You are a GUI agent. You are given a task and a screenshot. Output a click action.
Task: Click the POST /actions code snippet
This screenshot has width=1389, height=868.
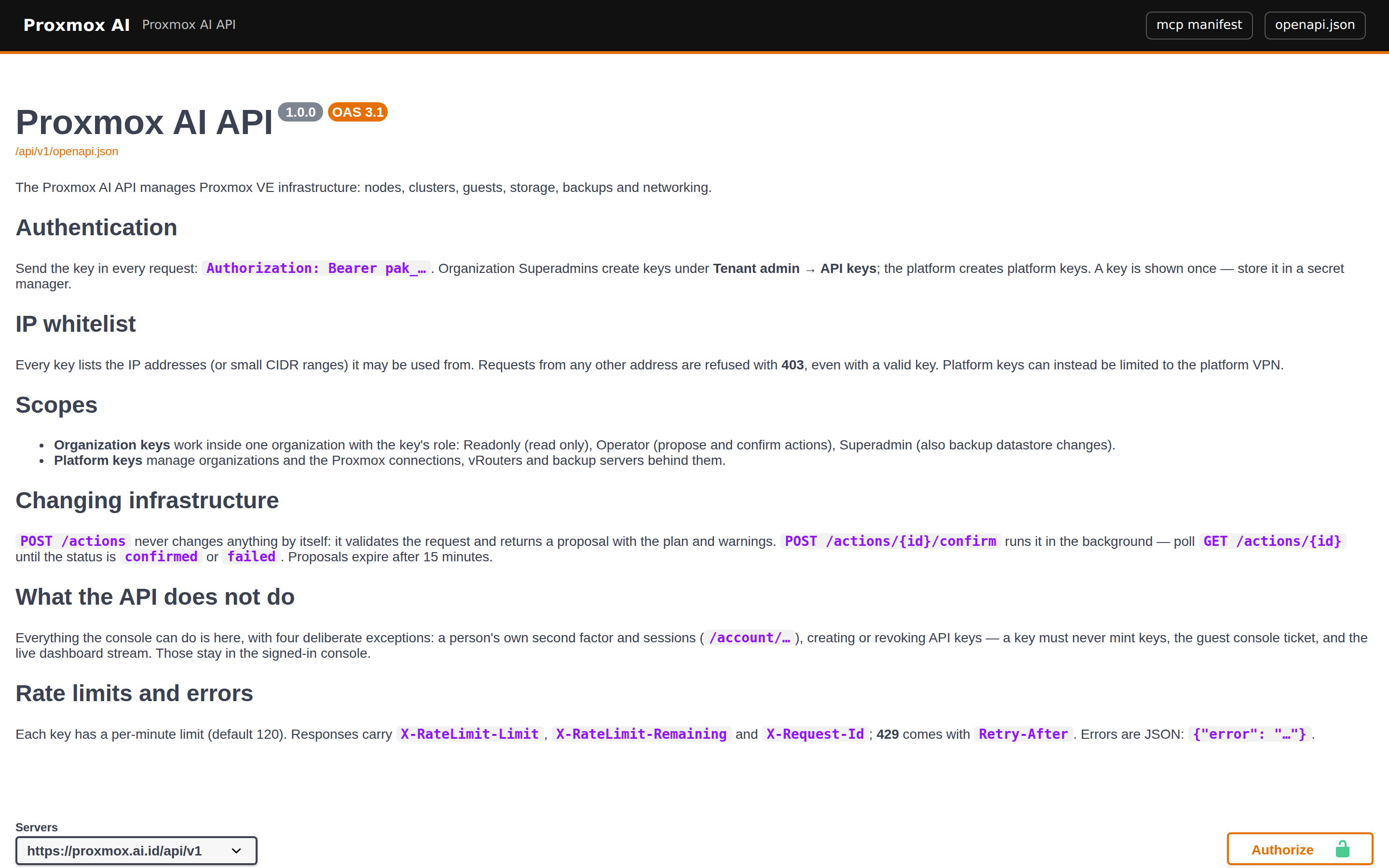[x=73, y=542]
